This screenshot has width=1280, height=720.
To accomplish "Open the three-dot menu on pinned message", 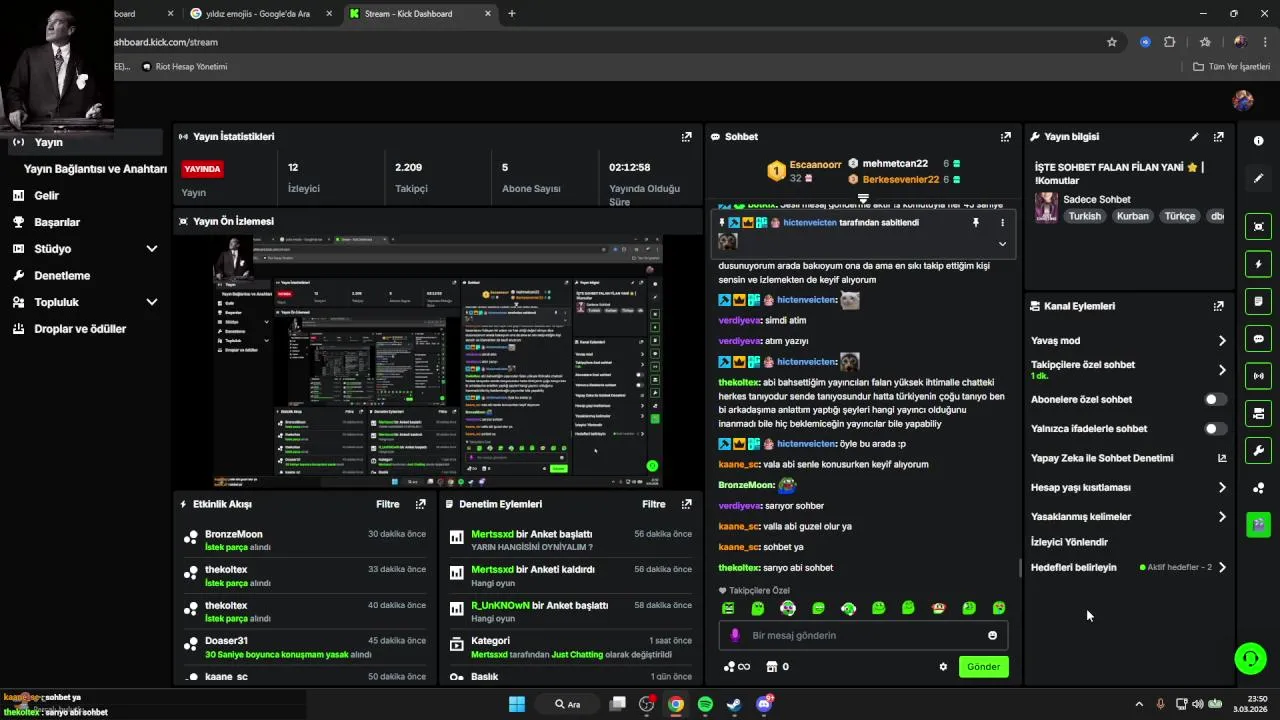I will (x=1002, y=223).
